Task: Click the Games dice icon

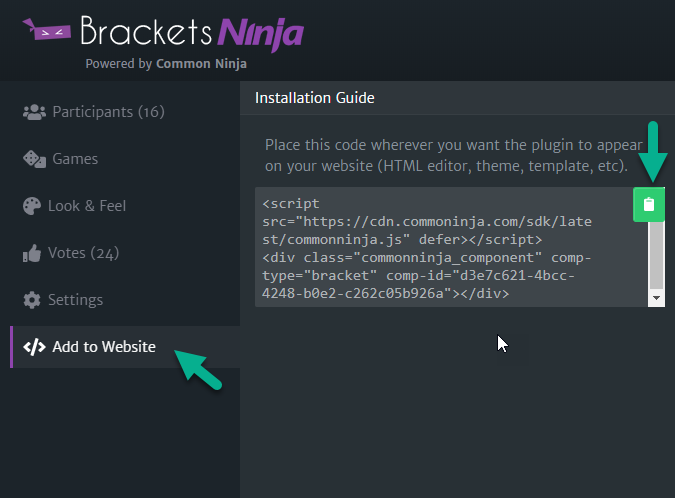Action: (x=34, y=159)
